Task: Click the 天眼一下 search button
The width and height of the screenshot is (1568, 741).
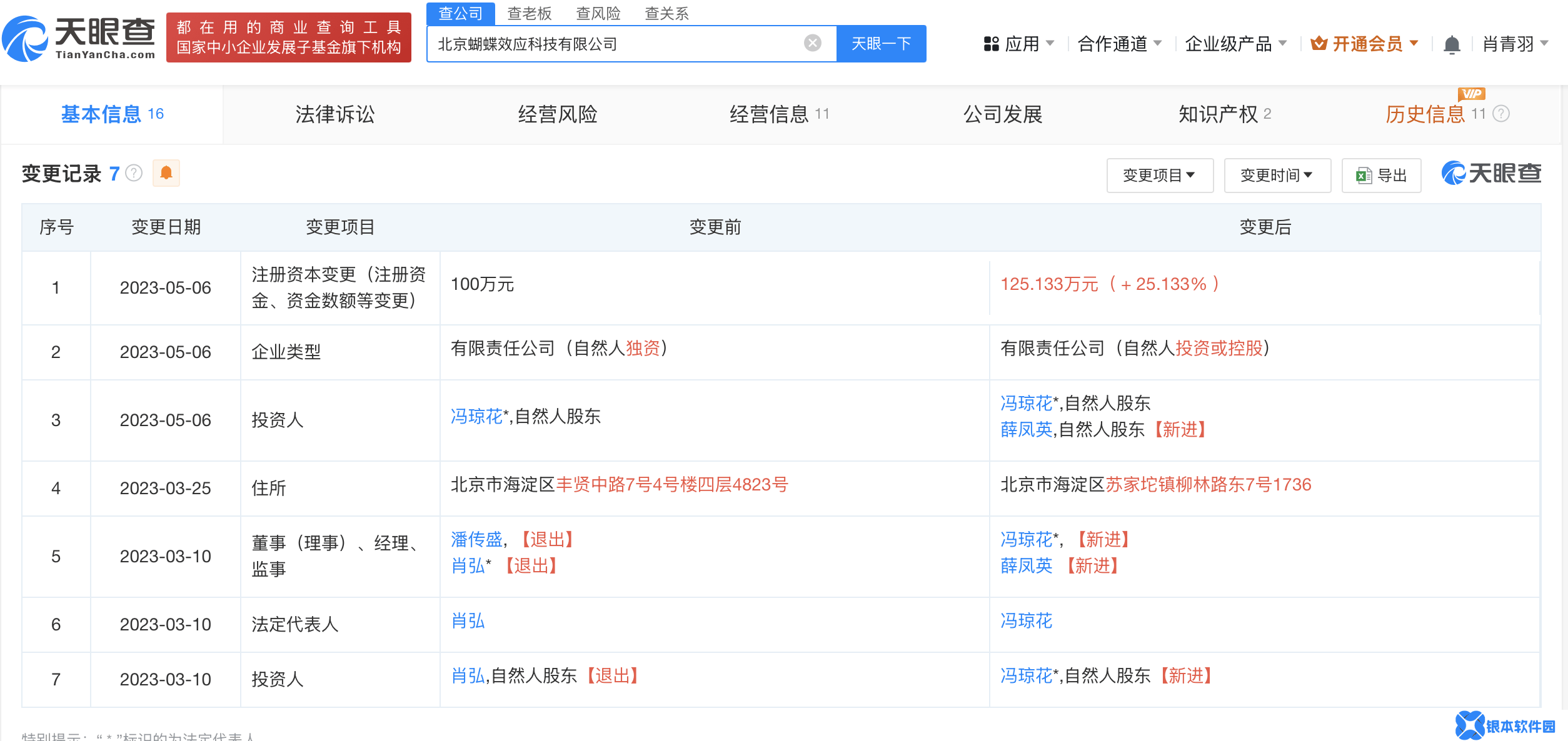Action: click(x=881, y=44)
